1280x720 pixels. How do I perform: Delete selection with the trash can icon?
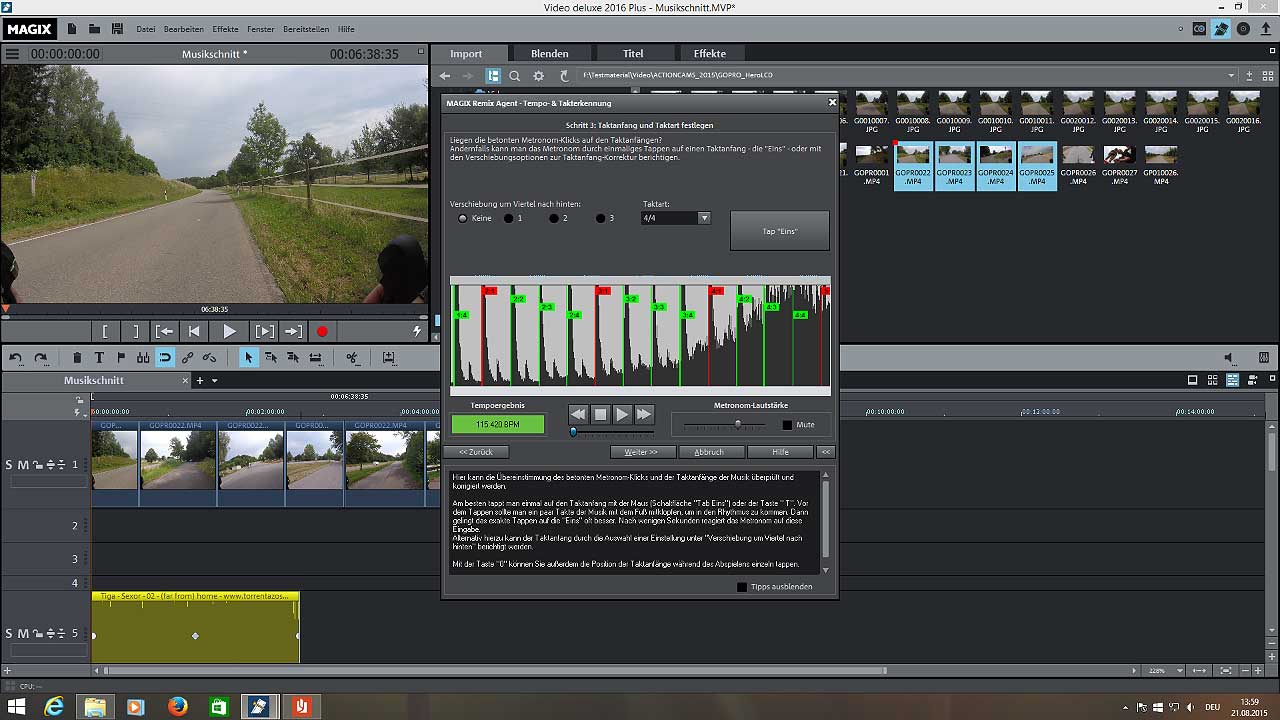pyautogui.click(x=77, y=358)
